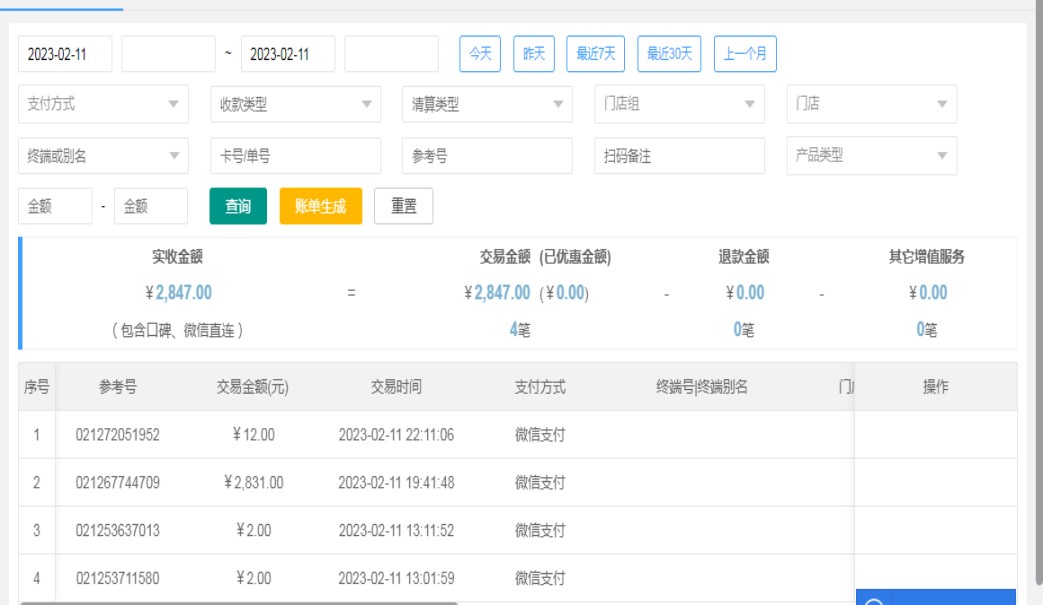1043x605 pixels.
Task: Choose the 上一个月 date shortcut
Action: [745, 54]
